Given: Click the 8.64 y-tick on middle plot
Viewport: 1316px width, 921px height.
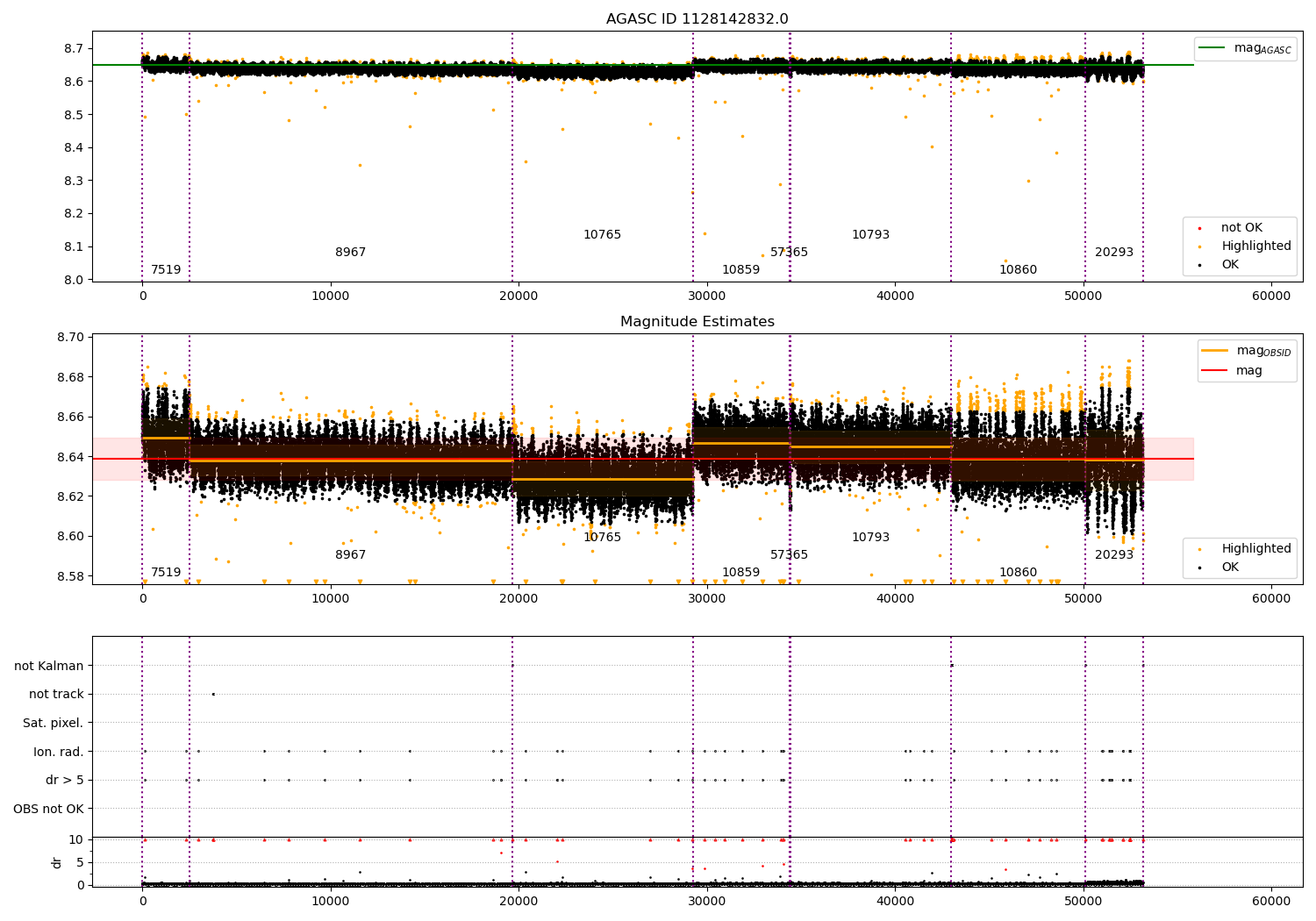Looking at the screenshot, I should [71, 457].
